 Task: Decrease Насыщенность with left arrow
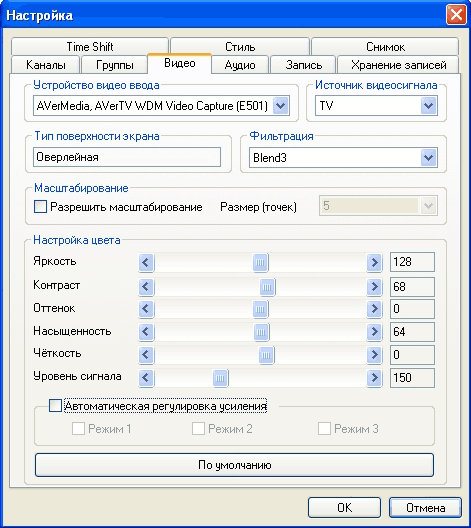(146, 332)
